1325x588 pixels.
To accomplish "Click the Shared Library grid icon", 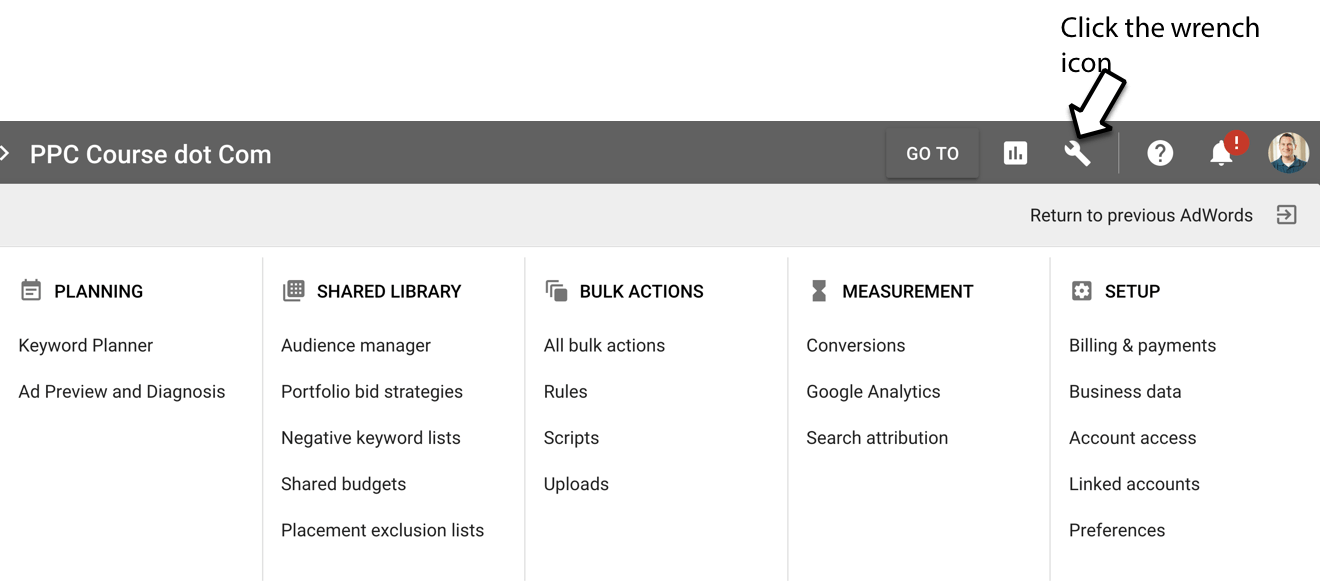I will point(293,291).
